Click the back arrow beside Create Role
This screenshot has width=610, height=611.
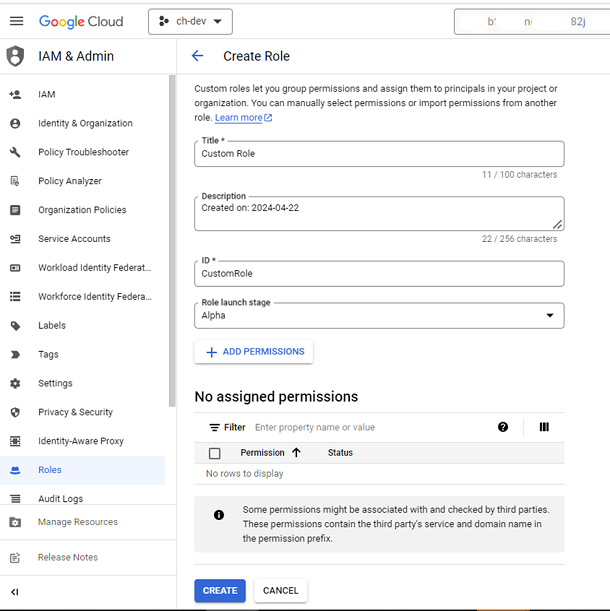click(x=197, y=57)
